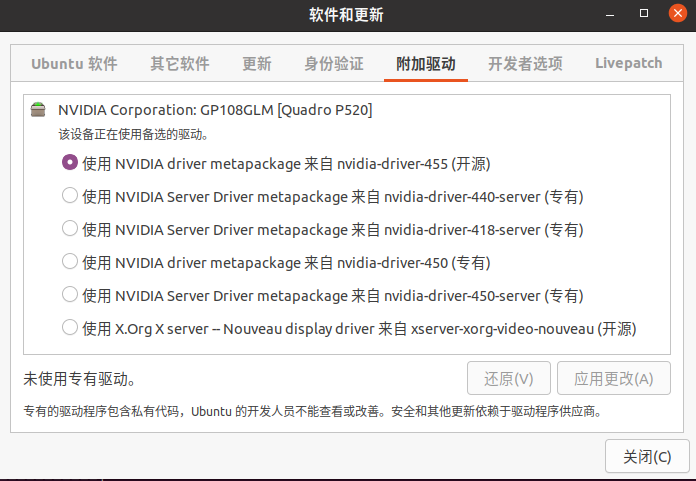This screenshot has height=481, width=696.
Task: Choose nvidia-driver-440-server radio option
Action: 70,195
